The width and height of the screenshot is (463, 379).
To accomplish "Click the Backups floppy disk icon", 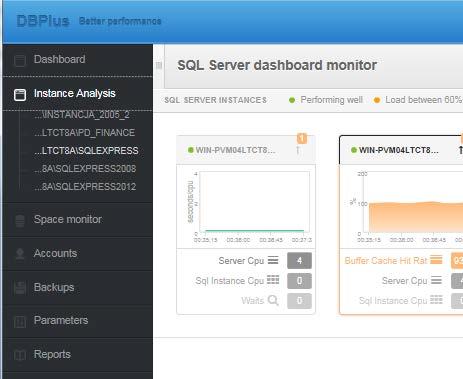I will click(20, 288).
